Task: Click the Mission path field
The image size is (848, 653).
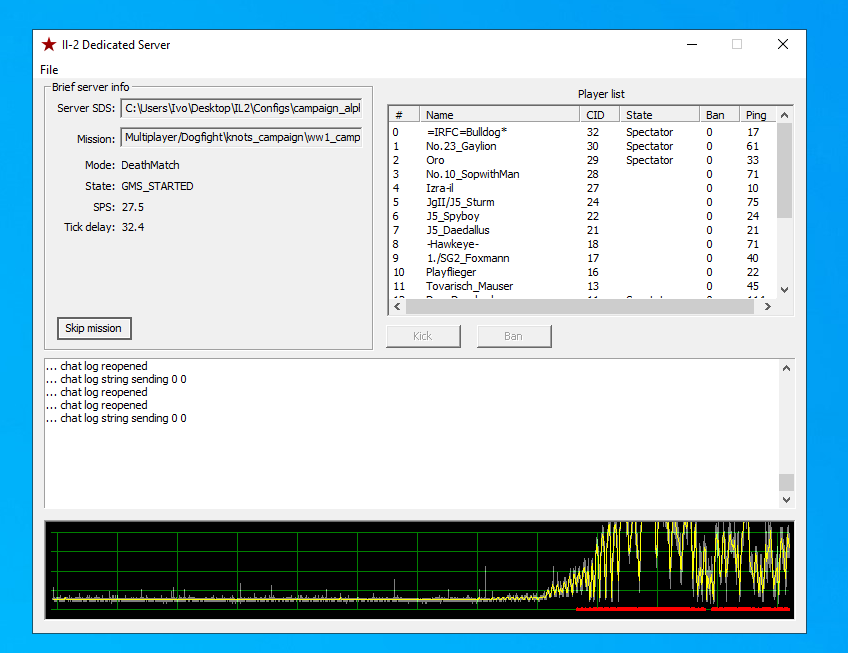Action: [241, 137]
